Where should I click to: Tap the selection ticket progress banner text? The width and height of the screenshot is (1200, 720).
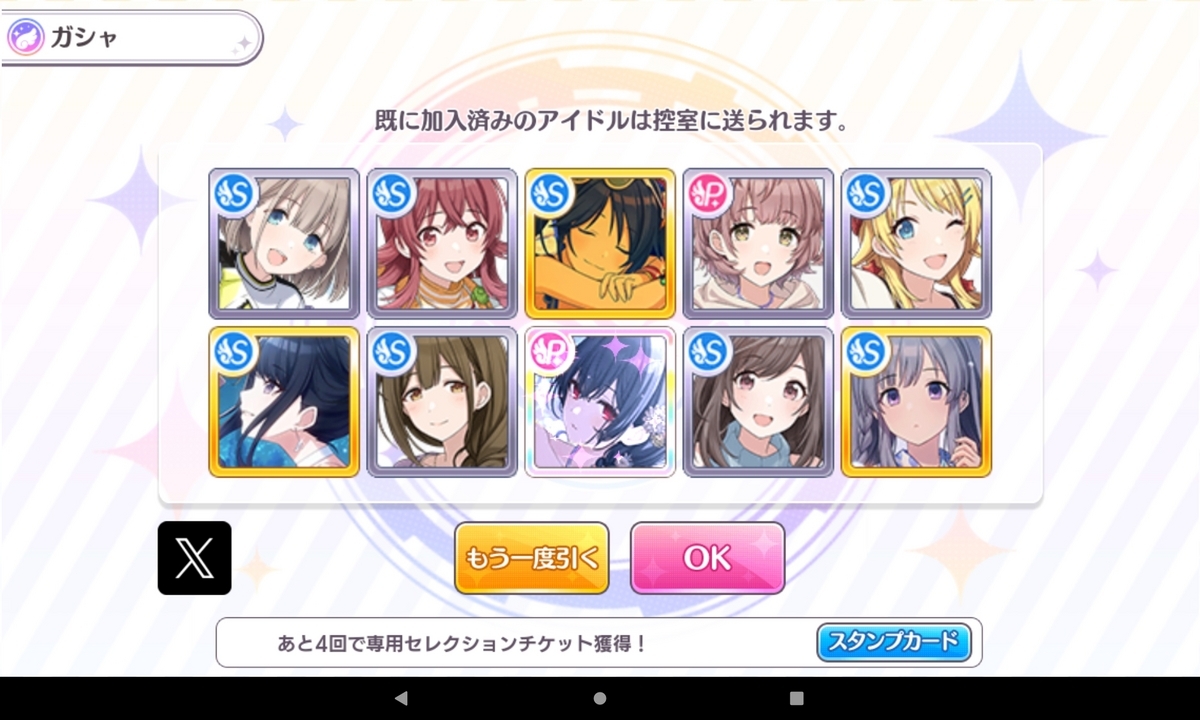click(462, 643)
